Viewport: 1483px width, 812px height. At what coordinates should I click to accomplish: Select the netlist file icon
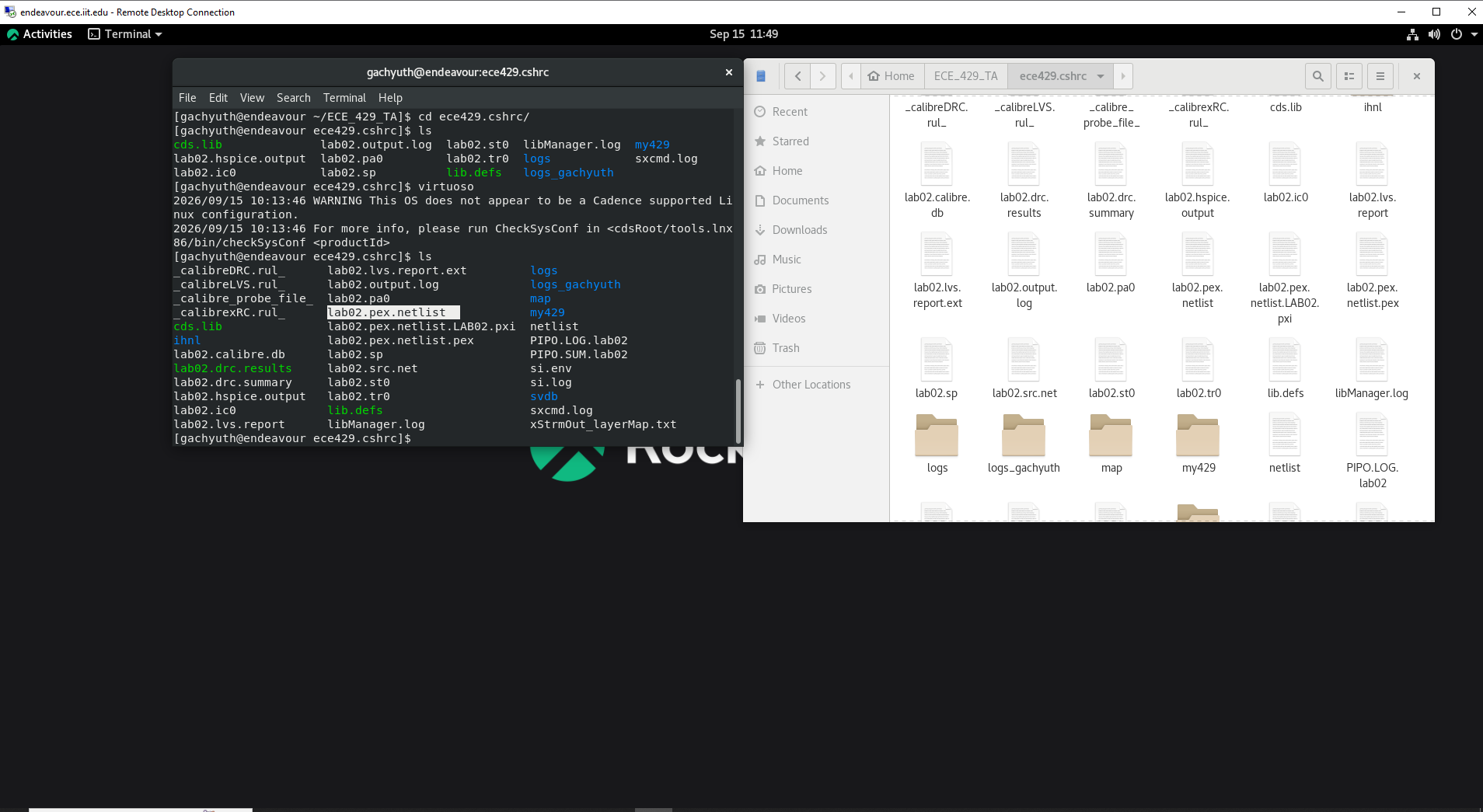(x=1285, y=434)
